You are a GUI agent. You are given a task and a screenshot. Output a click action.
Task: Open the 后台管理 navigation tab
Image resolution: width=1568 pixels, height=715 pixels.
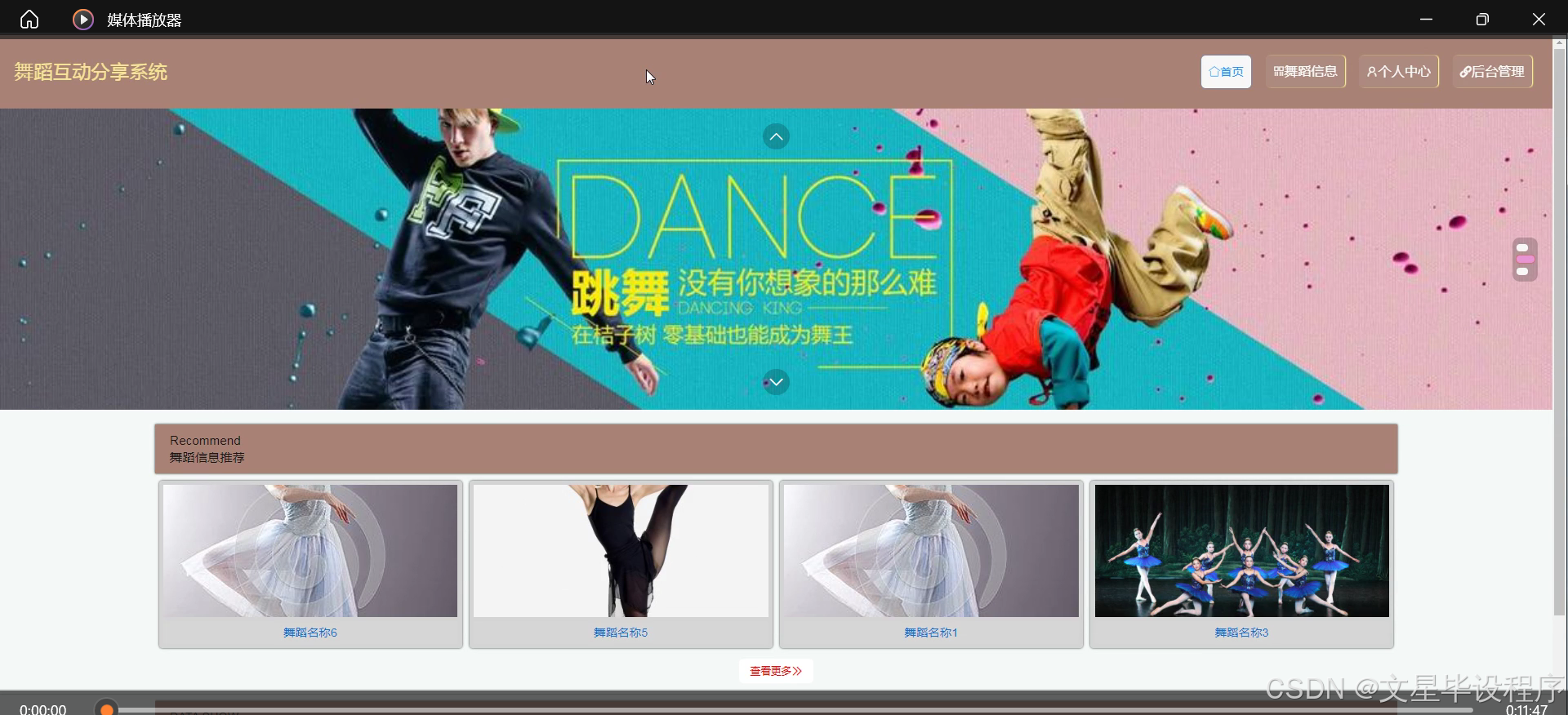click(1492, 72)
